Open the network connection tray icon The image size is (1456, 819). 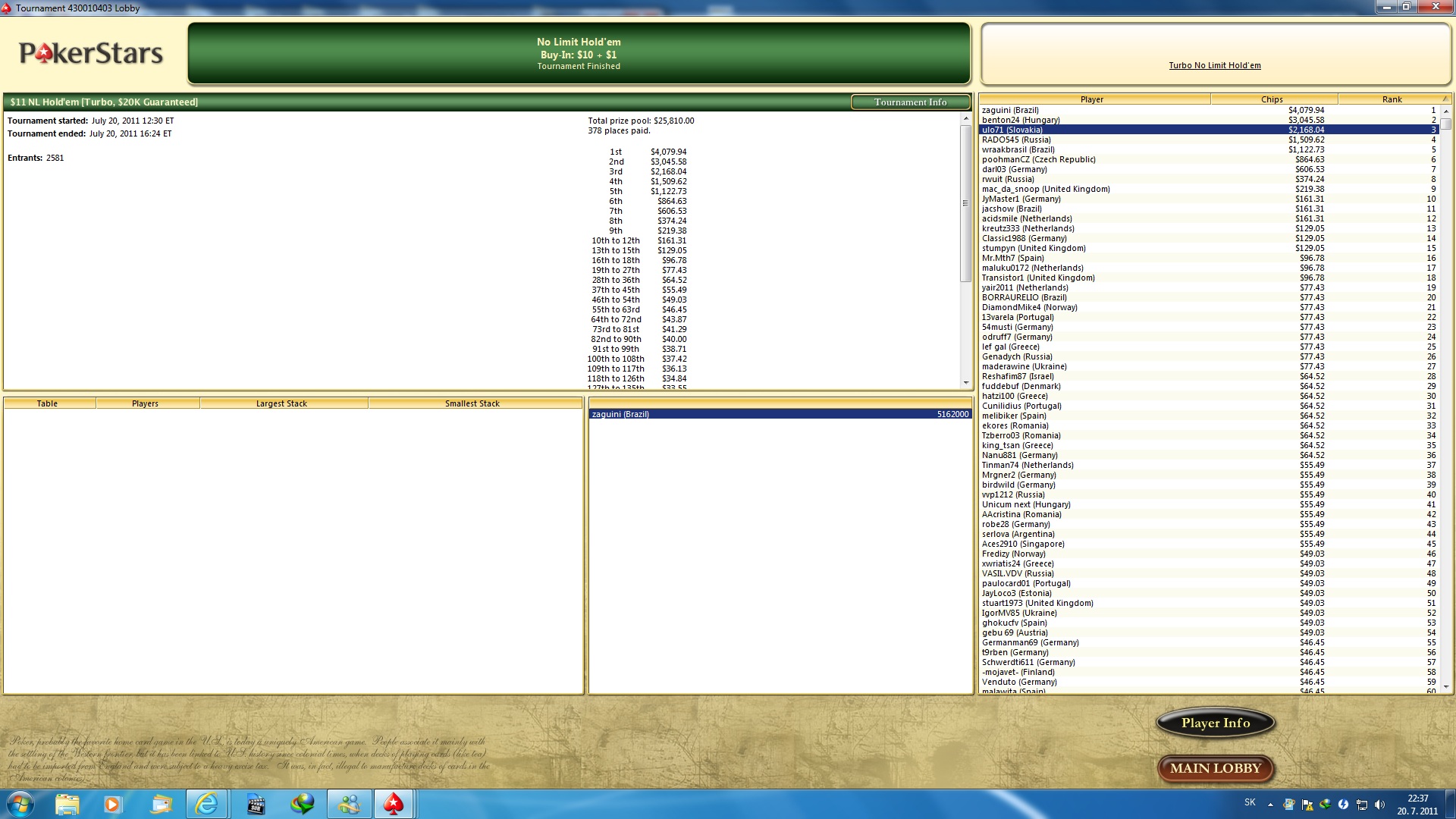click(1361, 805)
